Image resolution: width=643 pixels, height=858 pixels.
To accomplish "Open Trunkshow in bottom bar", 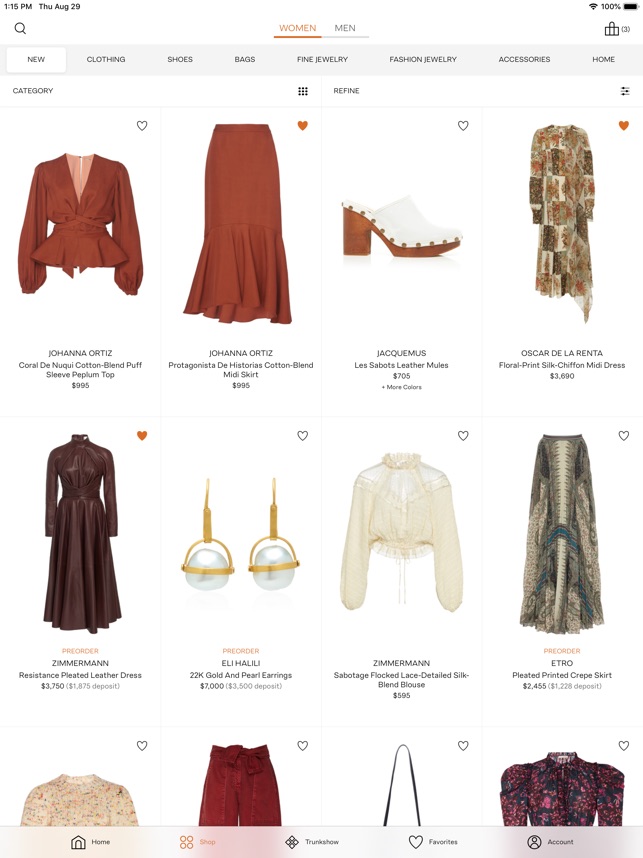I will coord(312,842).
